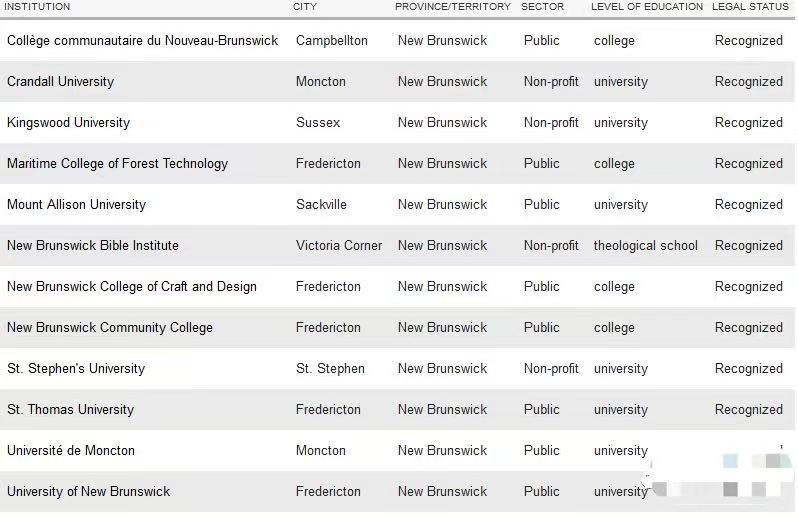The width and height of the screenshot is (798, 518).
Task: Select St. Stephen's University entry
Action: [76, 368]
